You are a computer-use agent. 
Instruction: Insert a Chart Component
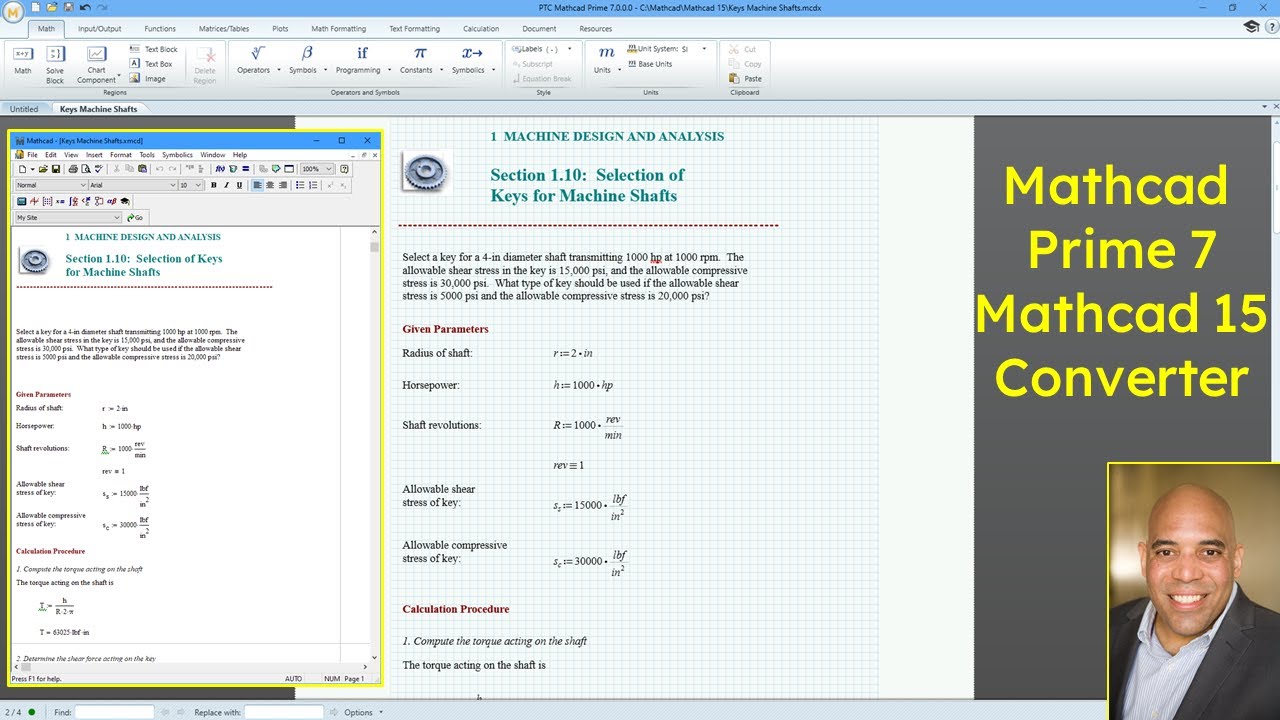coord(97,64)
